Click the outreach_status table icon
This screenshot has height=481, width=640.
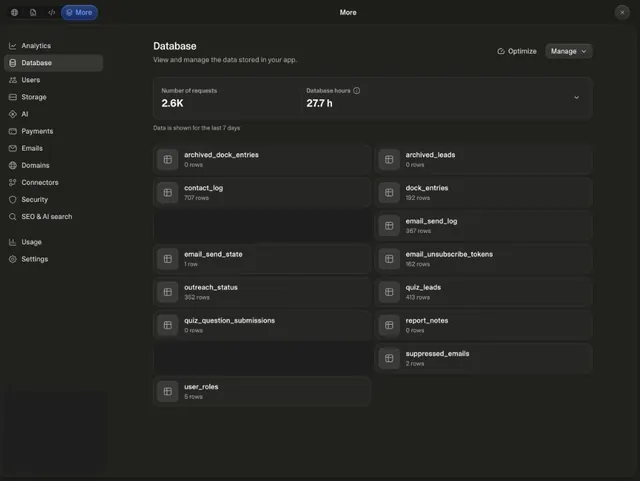point(168,292)
